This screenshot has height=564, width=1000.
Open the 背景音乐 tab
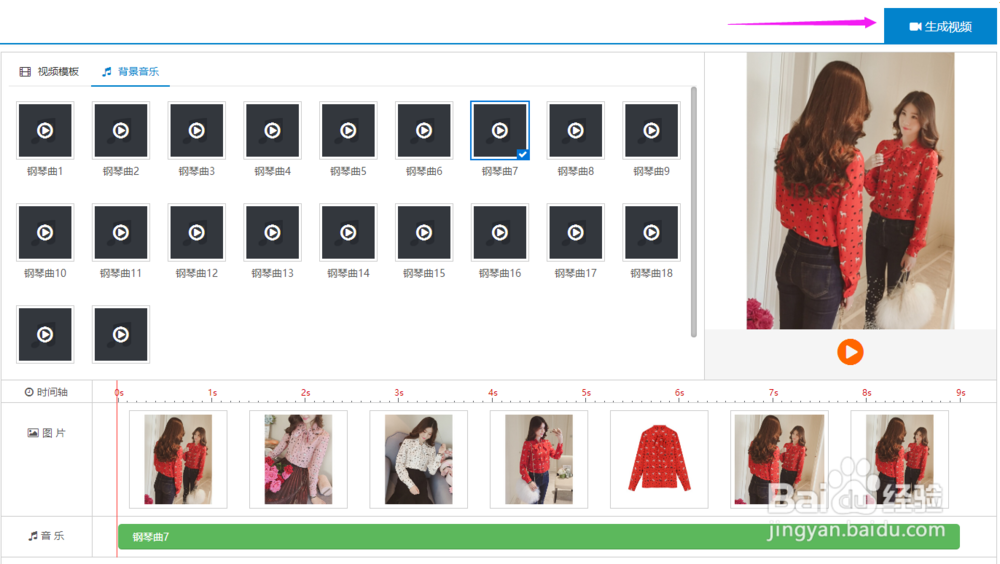pos(130,71)
